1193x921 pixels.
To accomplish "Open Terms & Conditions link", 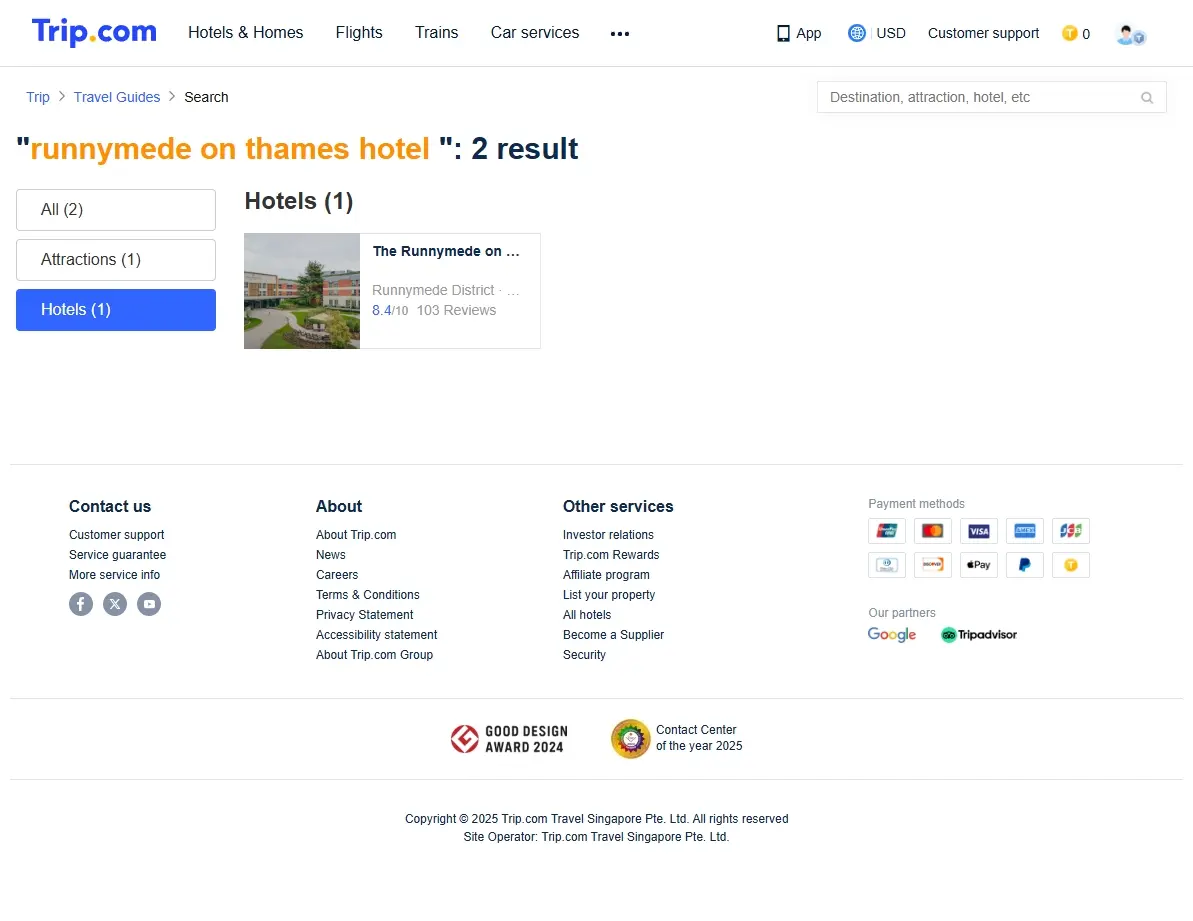I will tap(367, 595).
